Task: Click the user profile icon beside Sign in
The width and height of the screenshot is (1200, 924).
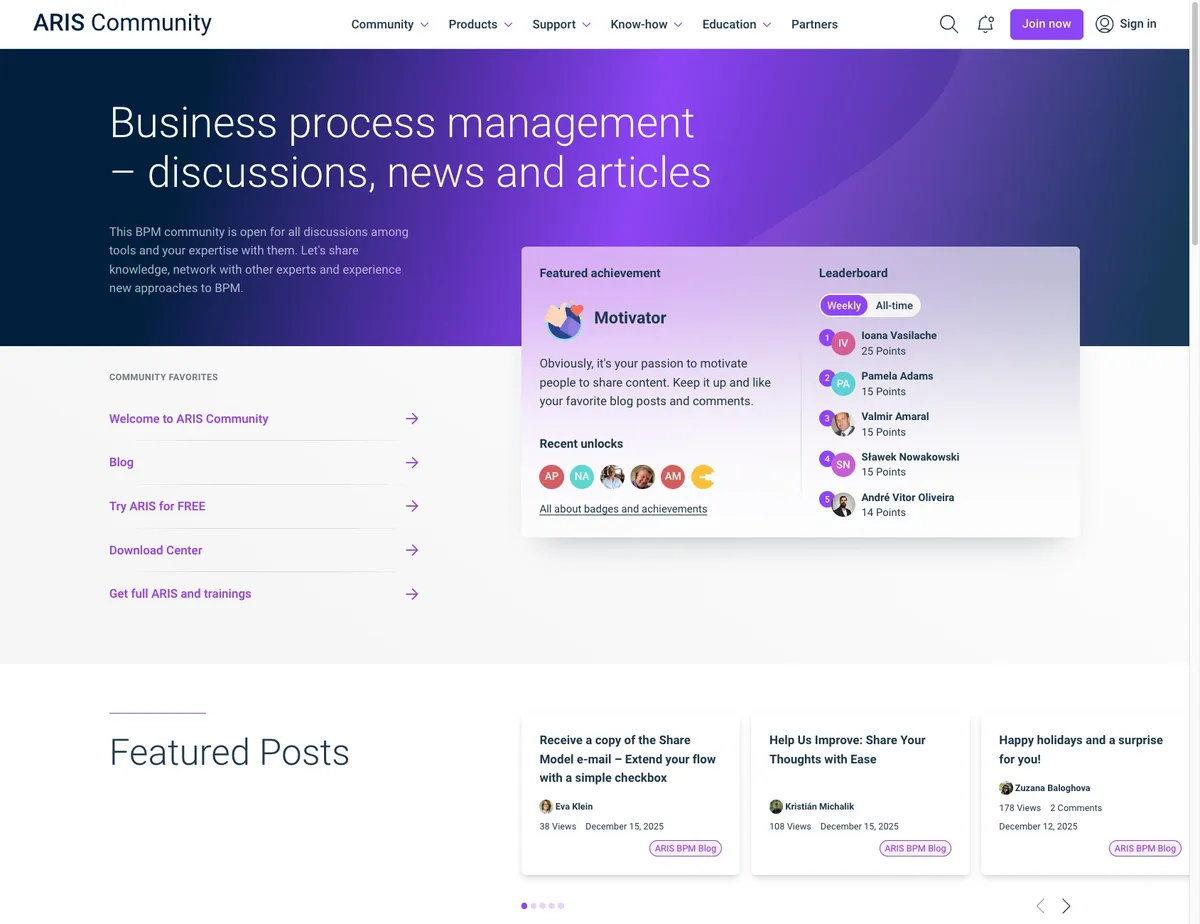Action: 1104,24
